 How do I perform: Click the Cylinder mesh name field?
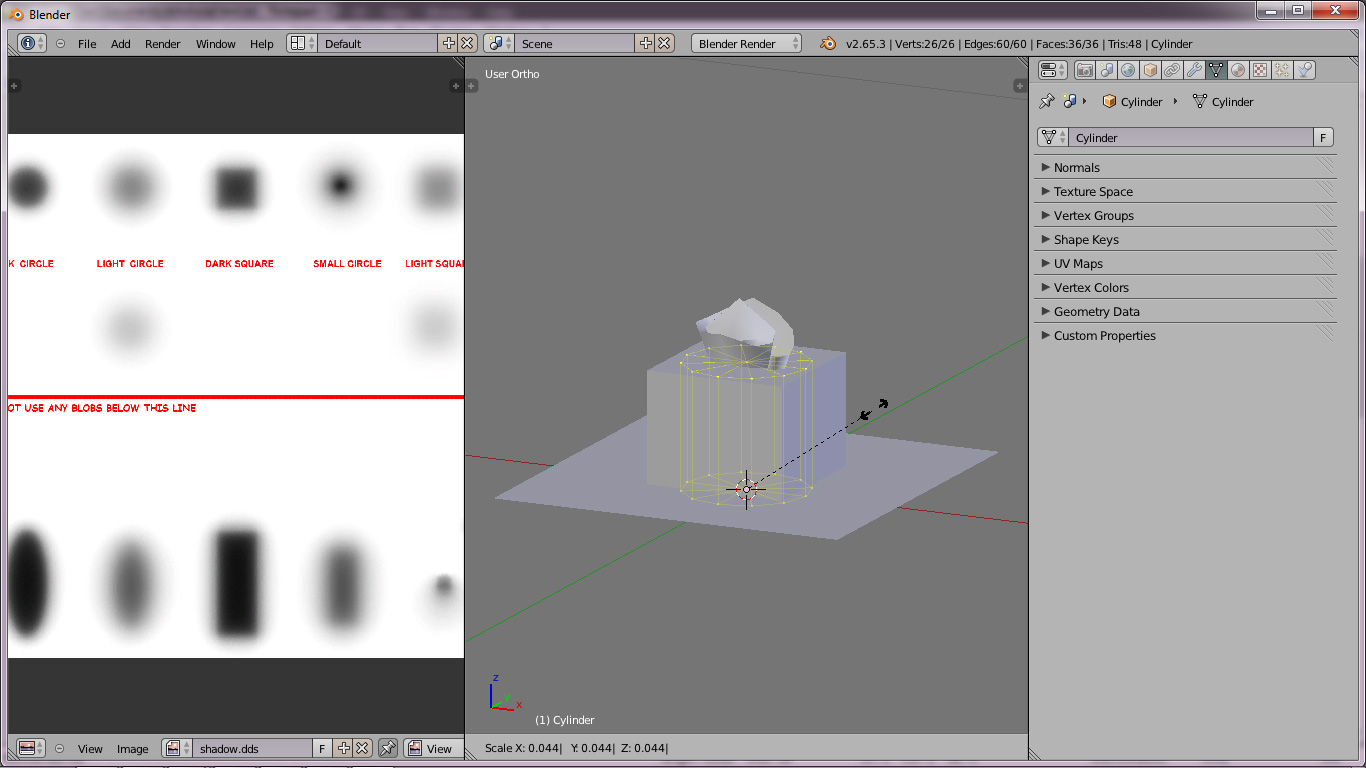[1190, 138]
